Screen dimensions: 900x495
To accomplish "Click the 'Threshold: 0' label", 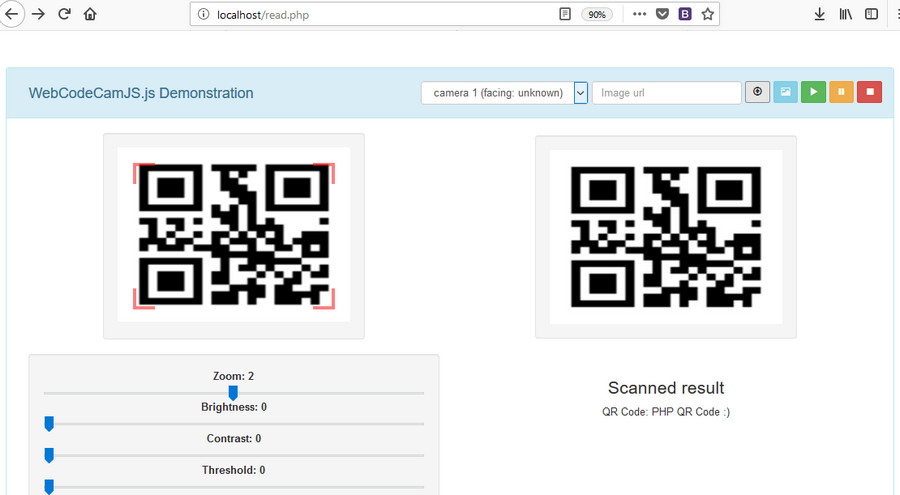I will tap(234, 470).
